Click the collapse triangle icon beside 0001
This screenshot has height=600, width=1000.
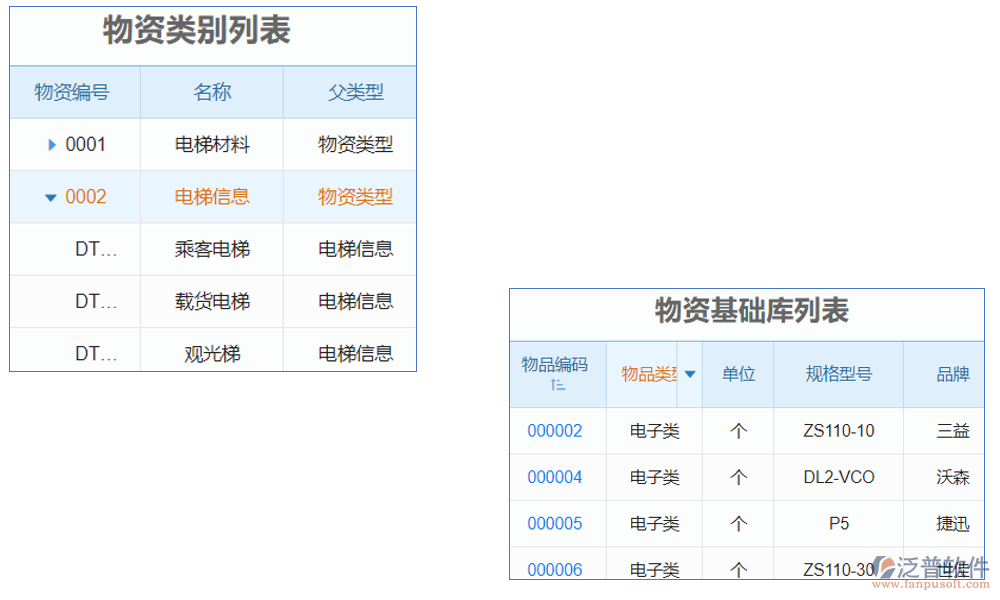52,144
